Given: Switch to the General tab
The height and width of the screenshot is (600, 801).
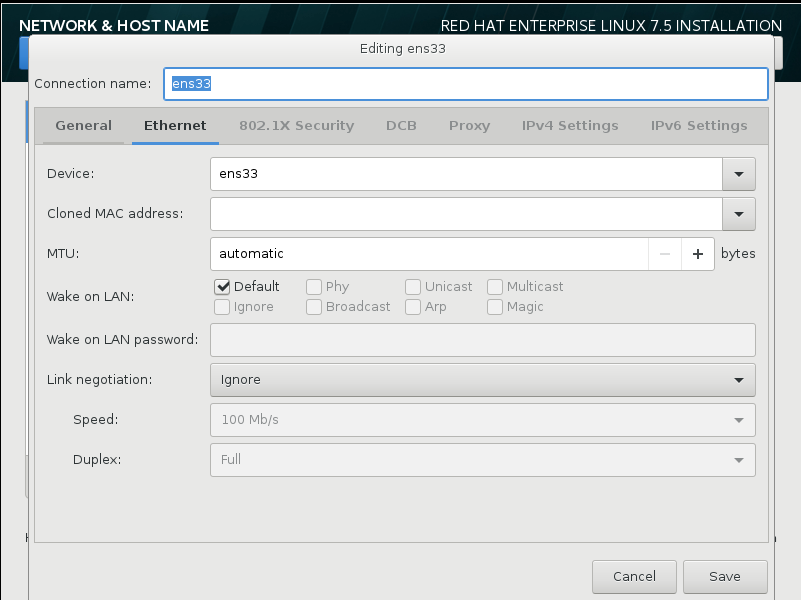Looking at the screenshot, I should tap(83, 126).
